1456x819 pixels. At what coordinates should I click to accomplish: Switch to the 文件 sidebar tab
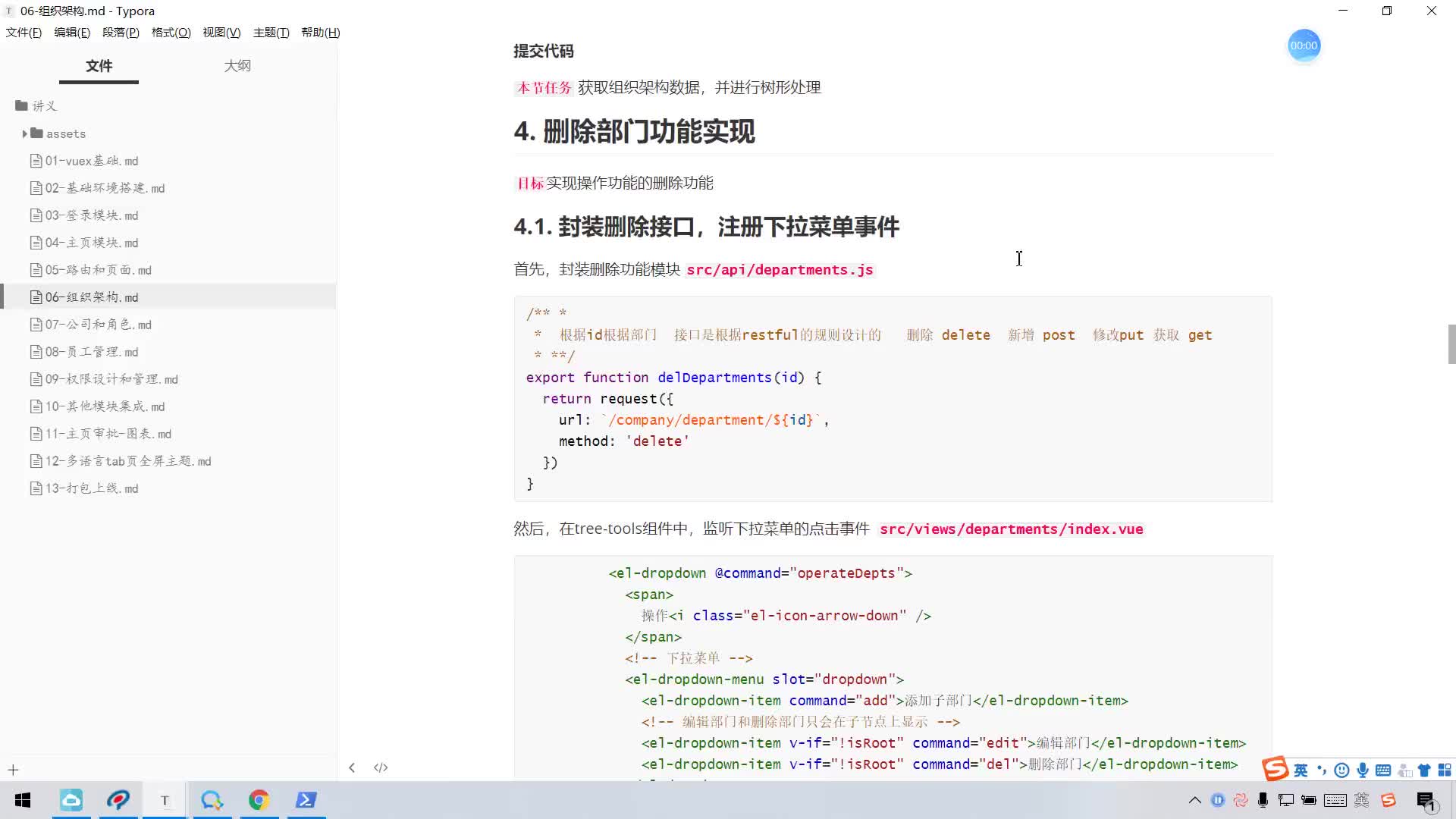(x=99, y=66)
